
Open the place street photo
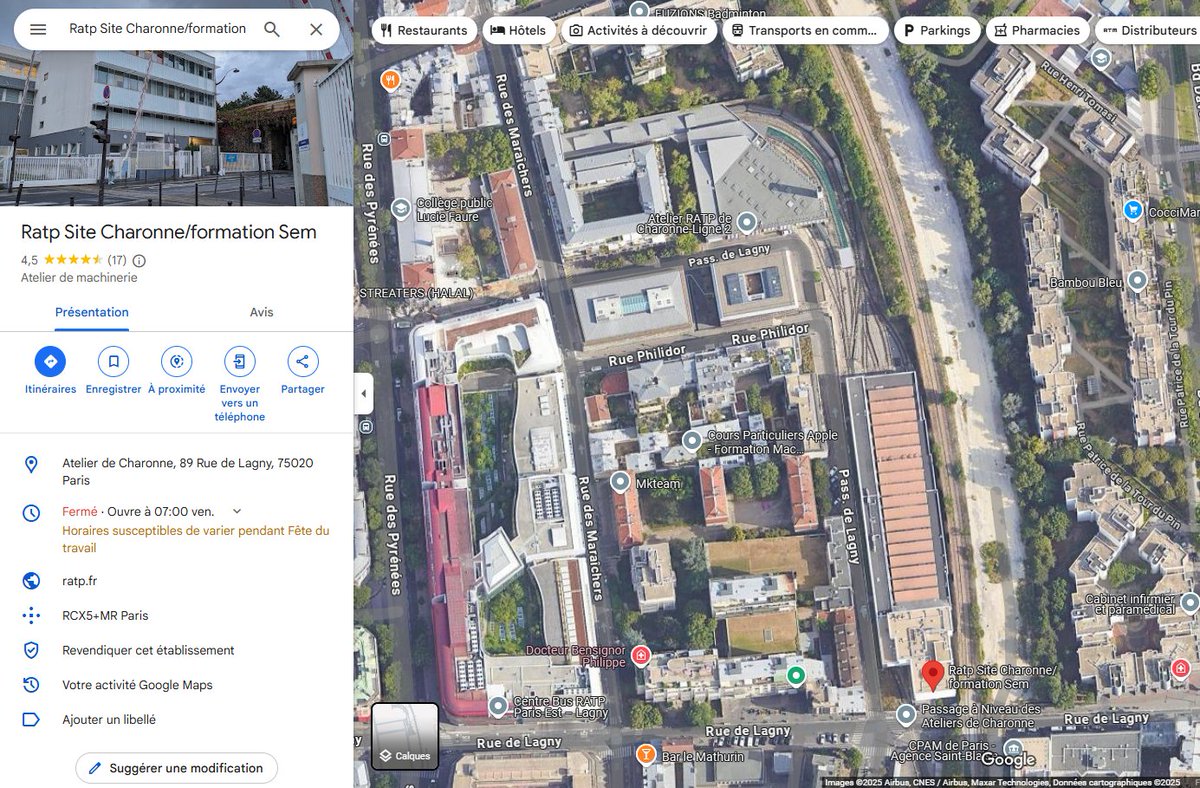point(176,103)
